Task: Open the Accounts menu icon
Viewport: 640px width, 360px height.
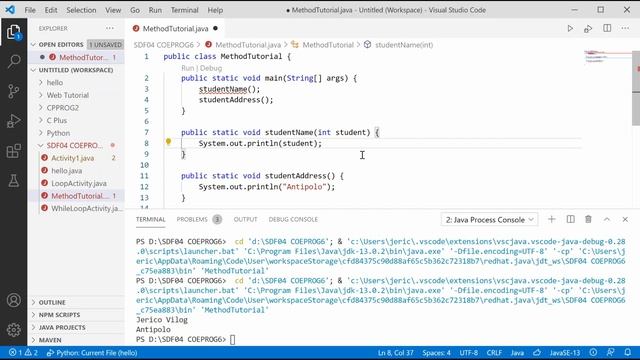Action: click(13, 300)
